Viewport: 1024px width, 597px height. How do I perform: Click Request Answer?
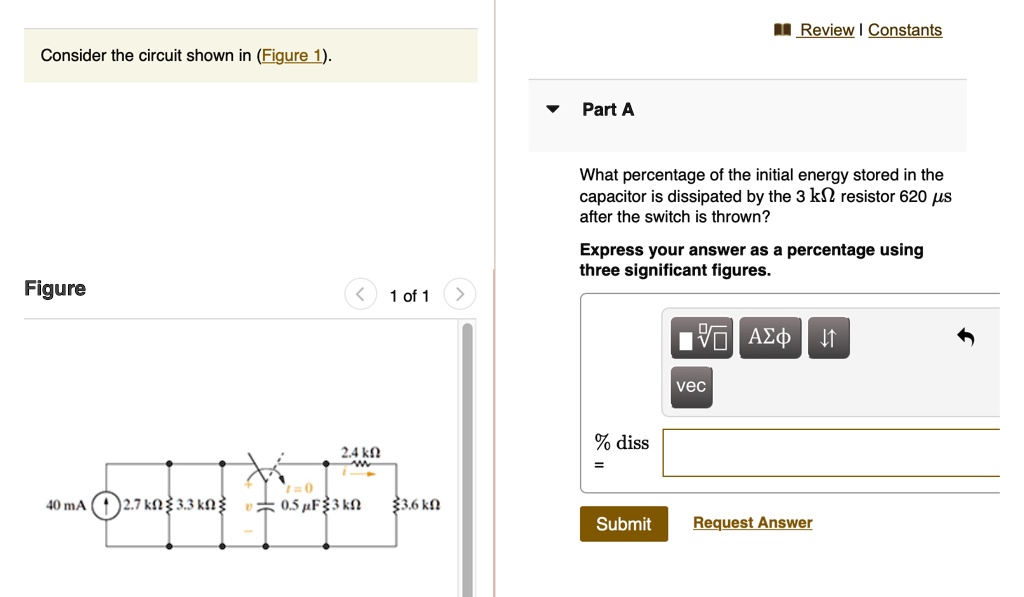click(752, 522)
